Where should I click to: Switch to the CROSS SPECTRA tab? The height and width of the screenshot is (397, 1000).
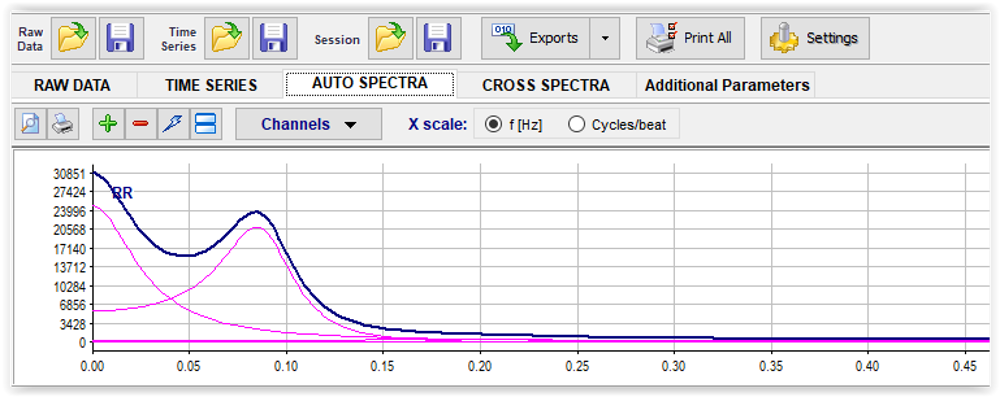pyautogui.click(x=546, y=85)
